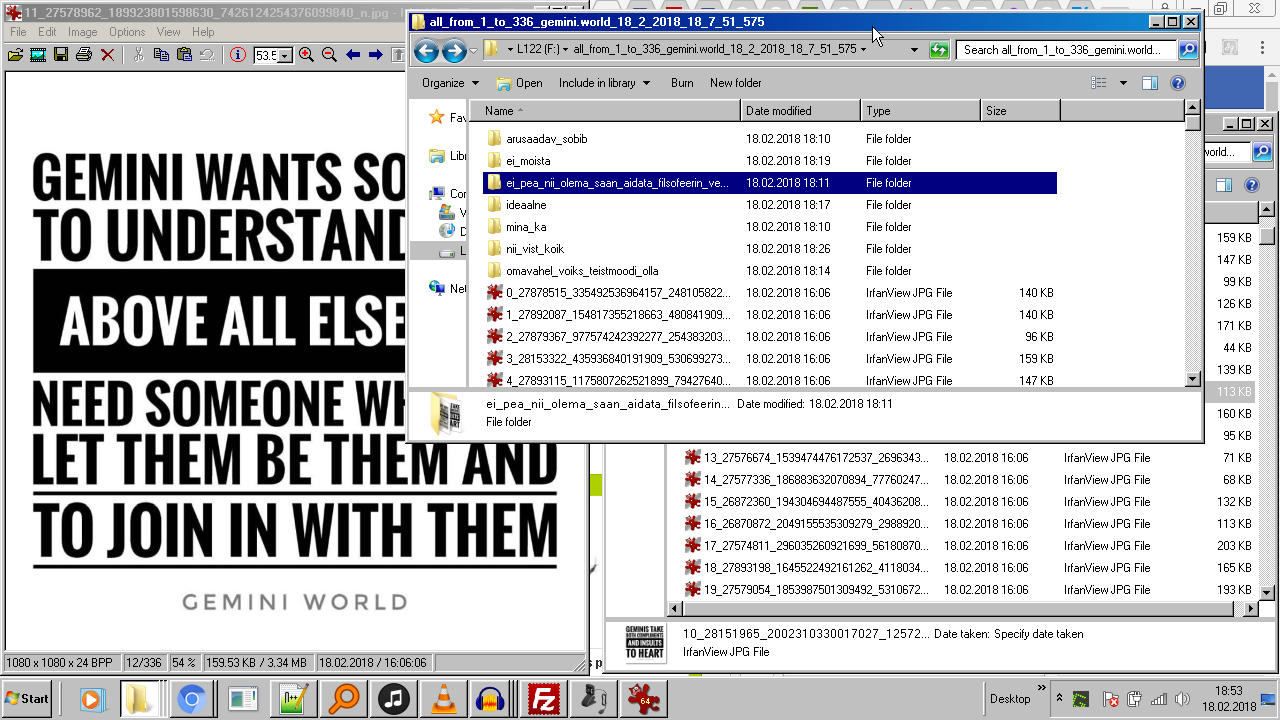This screenshot has width=1280, height=720.
Task: Click the Undo icon in IrfanView toolbar
Action: click(x=207, y=55)
